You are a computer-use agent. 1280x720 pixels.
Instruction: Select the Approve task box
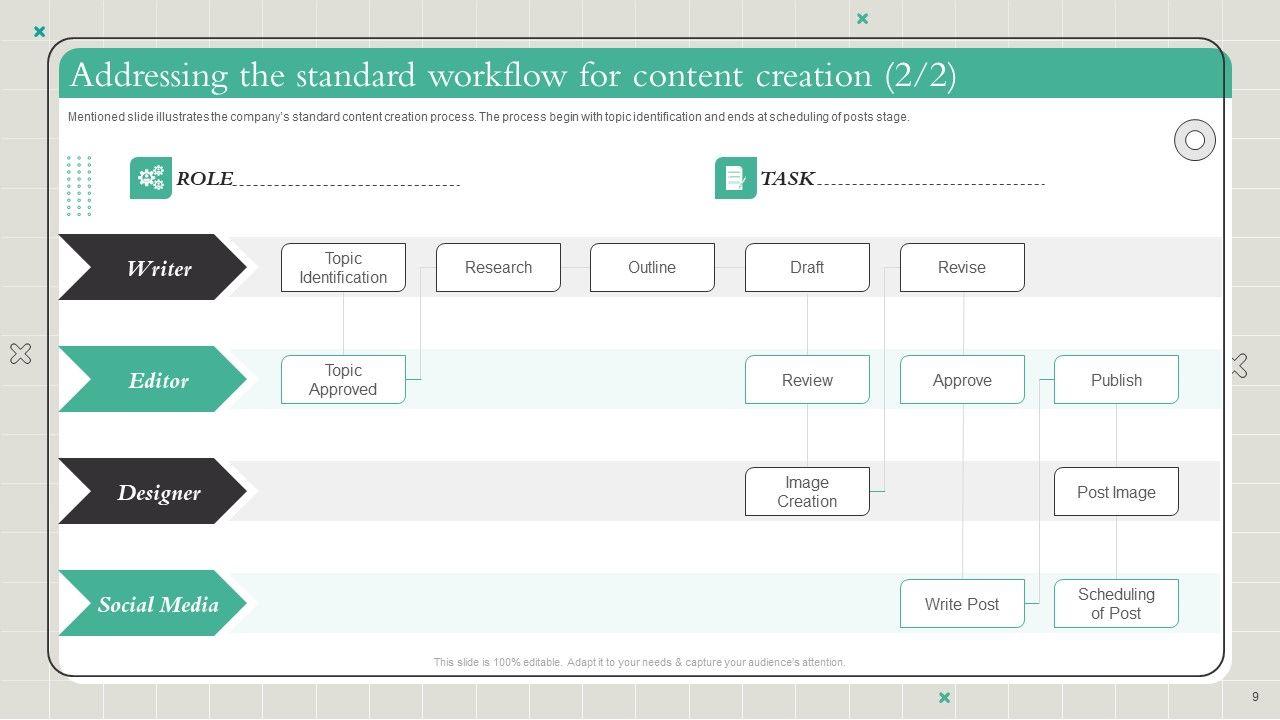tap(962, 380)
